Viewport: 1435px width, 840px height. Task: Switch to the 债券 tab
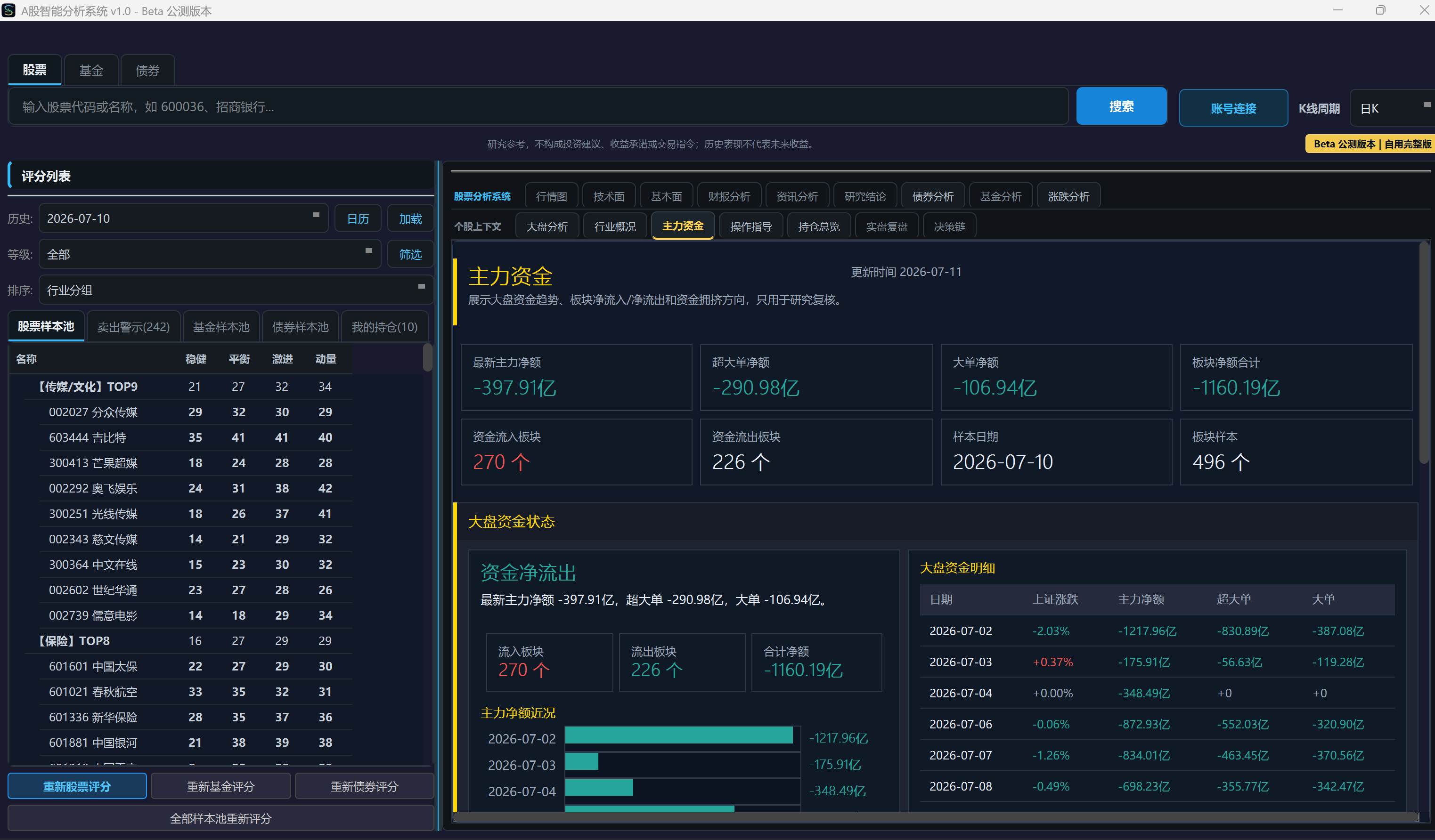pos(147,70)
